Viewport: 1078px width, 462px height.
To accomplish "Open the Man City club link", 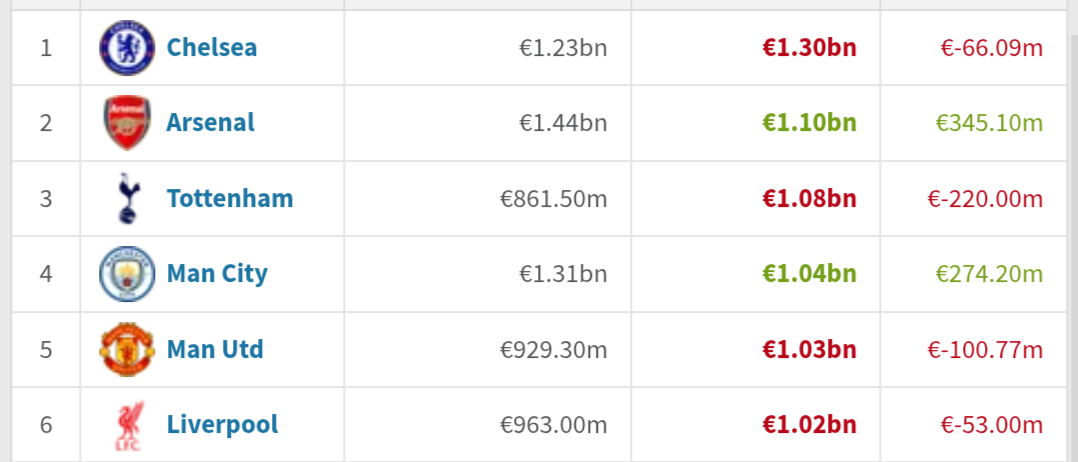I will [217, 274].
